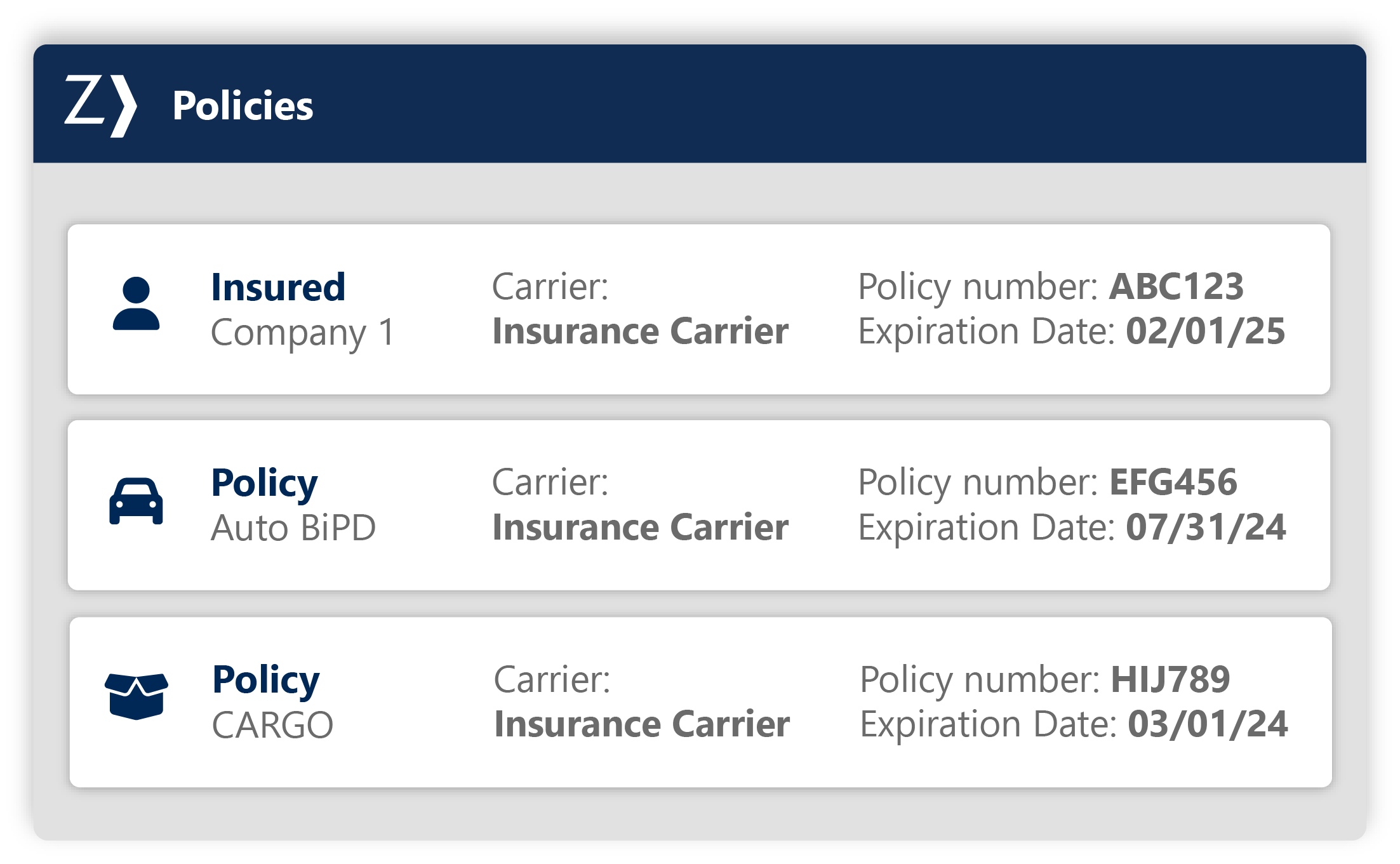The width and height of the screenshot is (1400, 864).
Task: Click expiration date 03/01/24
Action: (x=1207, y=724)
